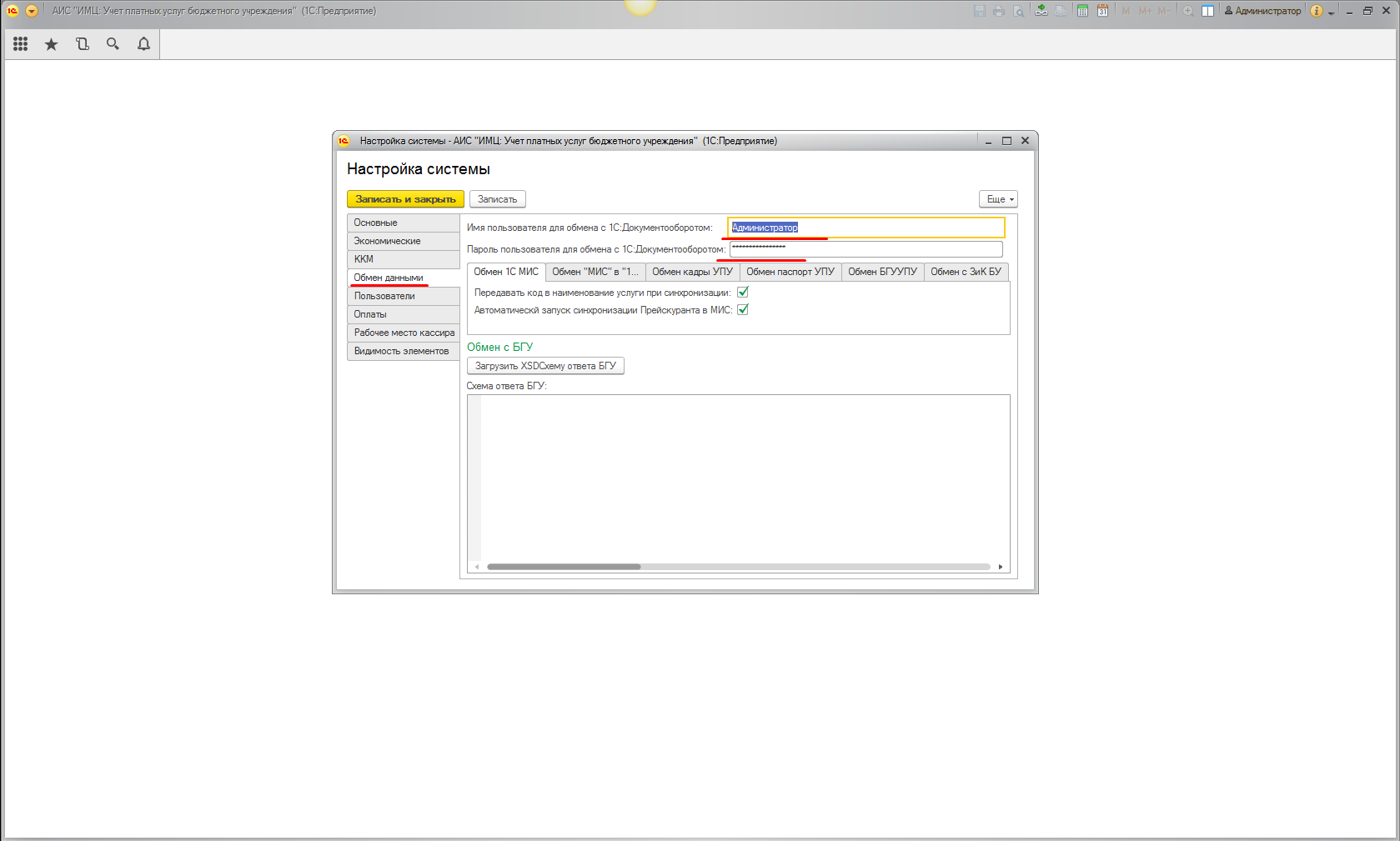Click the search magnifier icon
1400x841 pixels.
point(113,44)
